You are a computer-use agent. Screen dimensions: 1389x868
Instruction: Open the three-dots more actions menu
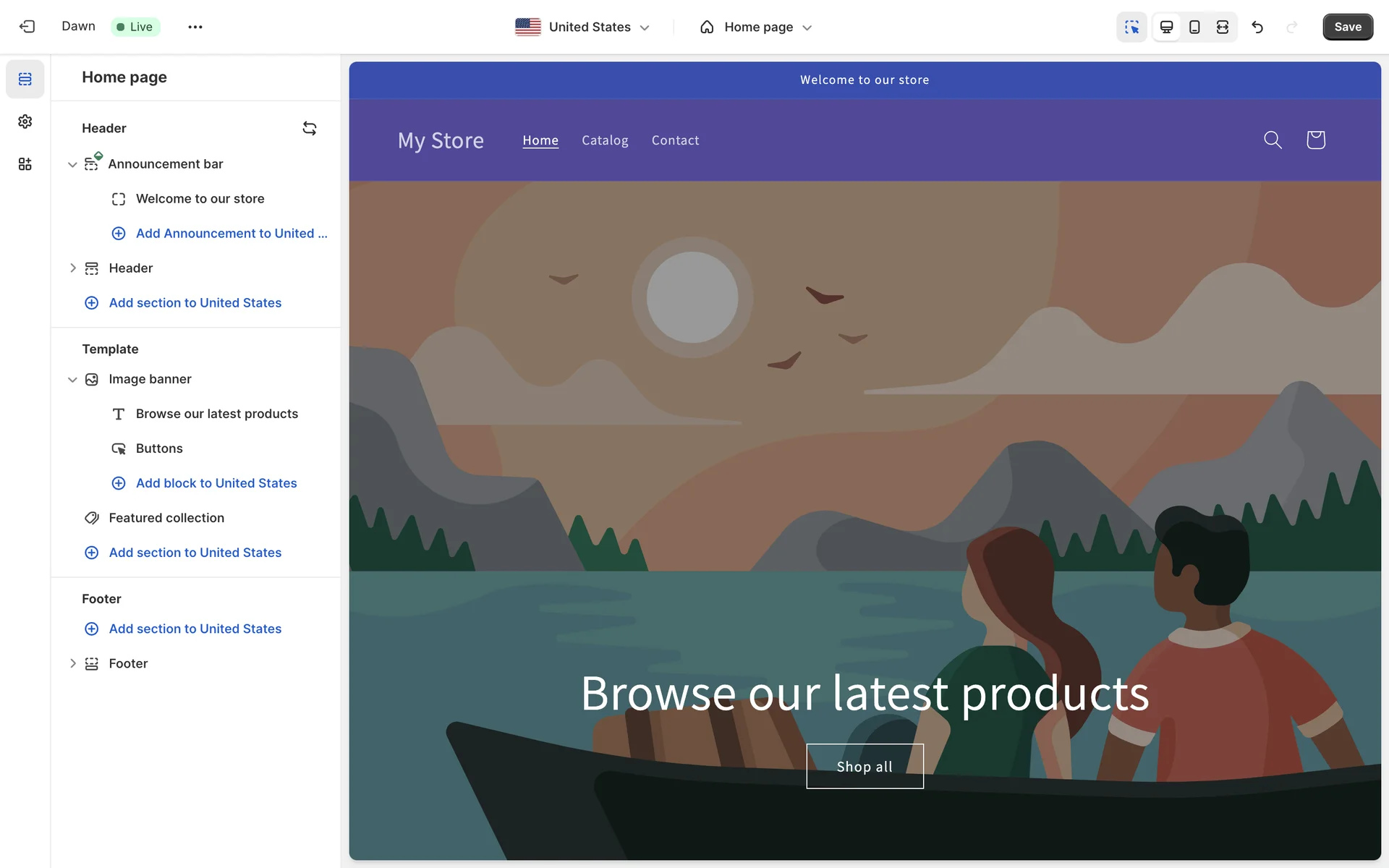point(195,27)
